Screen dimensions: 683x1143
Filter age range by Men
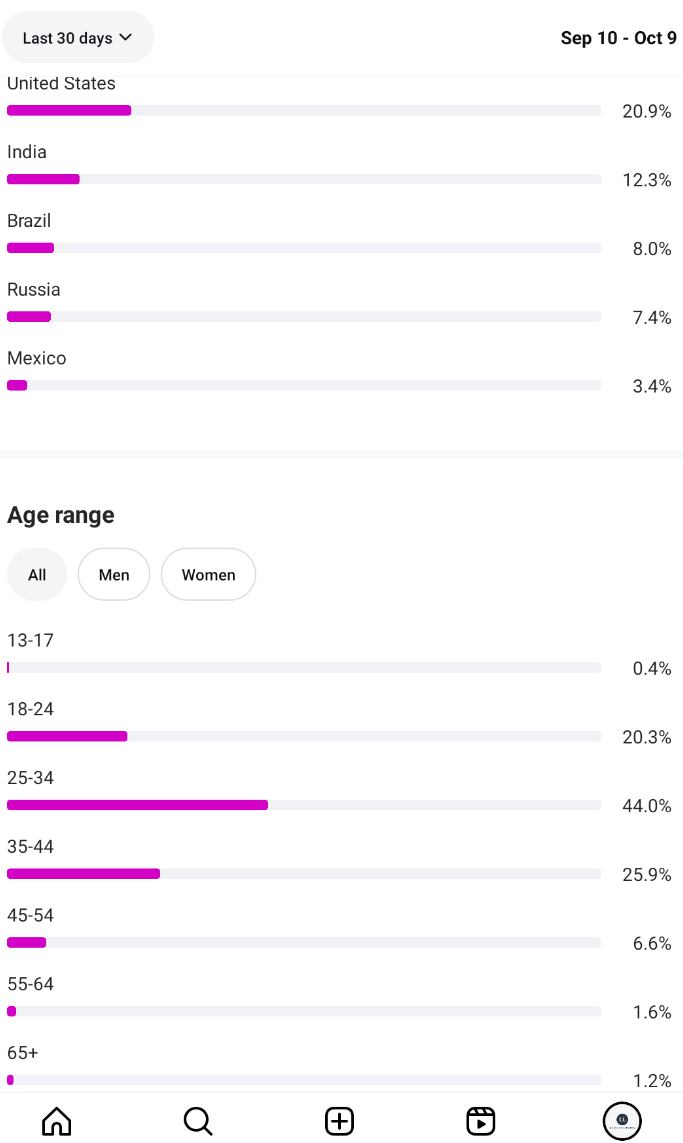click(114, 575)
